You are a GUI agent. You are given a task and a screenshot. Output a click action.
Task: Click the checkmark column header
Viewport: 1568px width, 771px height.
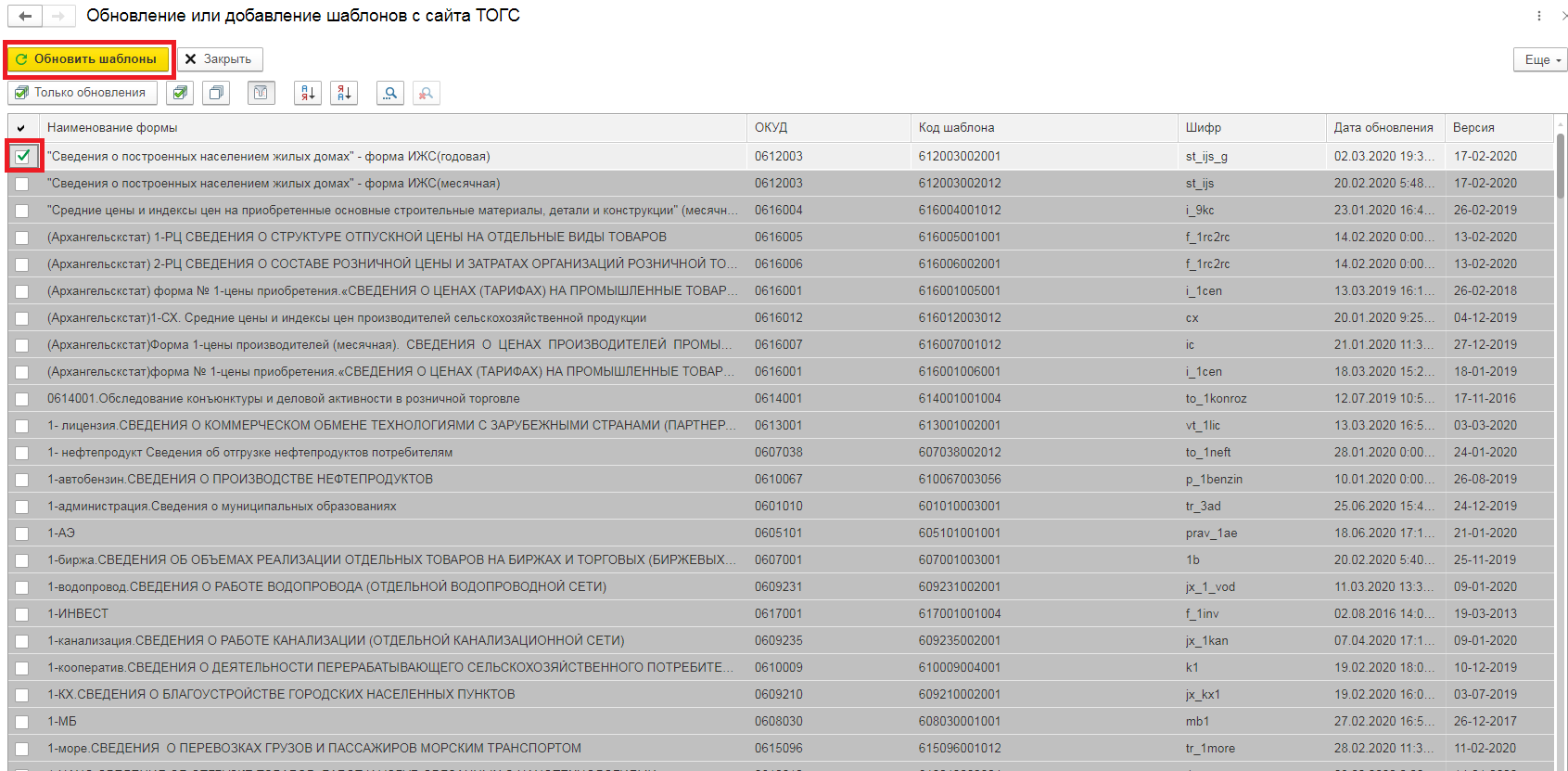tap(22, 128)
